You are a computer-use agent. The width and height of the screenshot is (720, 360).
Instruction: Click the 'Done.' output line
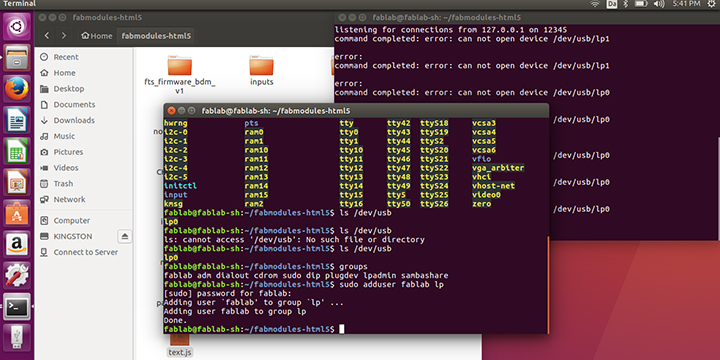tap(175, 321)
